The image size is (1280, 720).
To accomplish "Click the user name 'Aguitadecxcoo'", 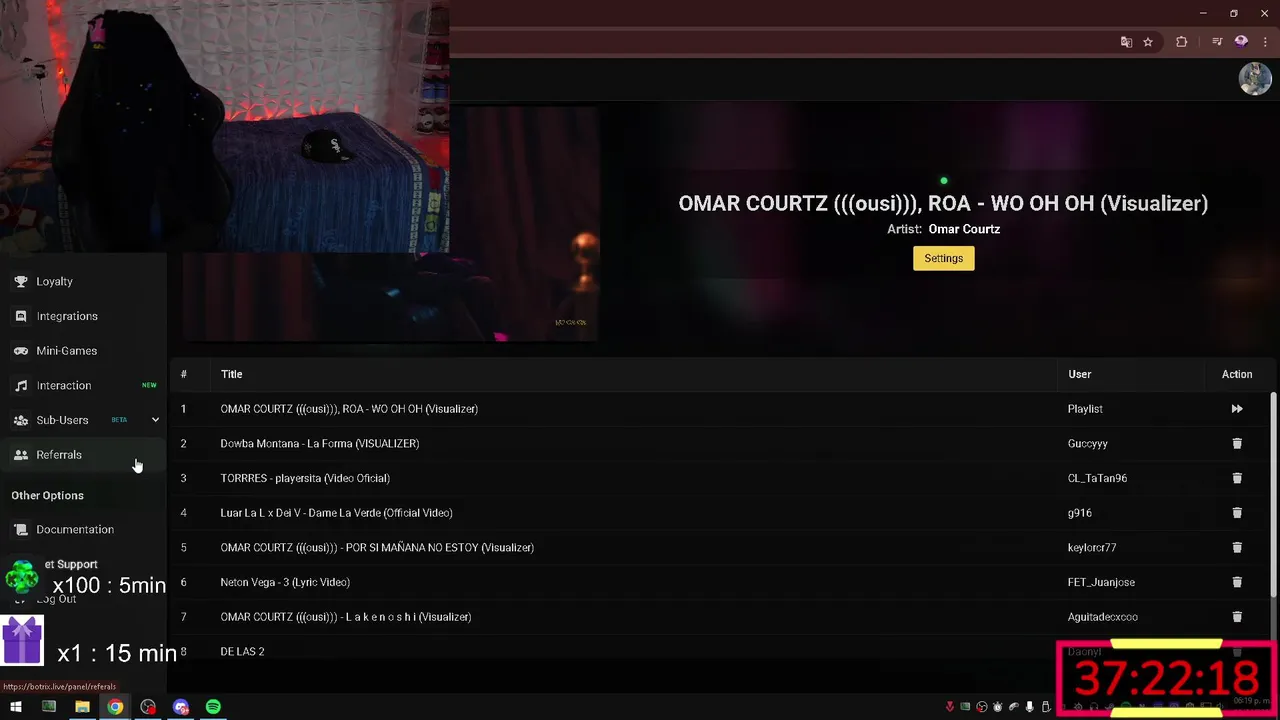I will [1103, 617].
